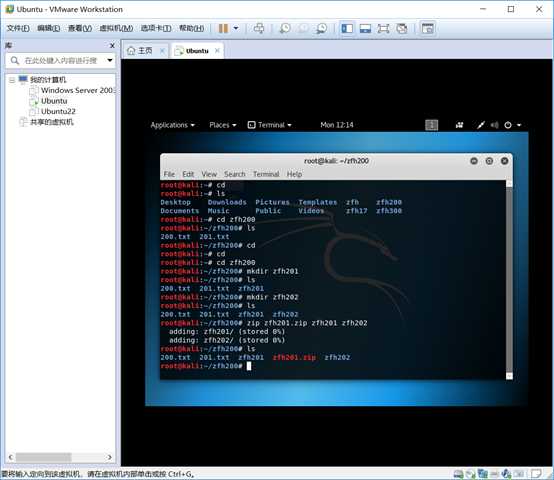
Task: Click the pause virtual machine toolbar icon
Action: tap(223, 28)
